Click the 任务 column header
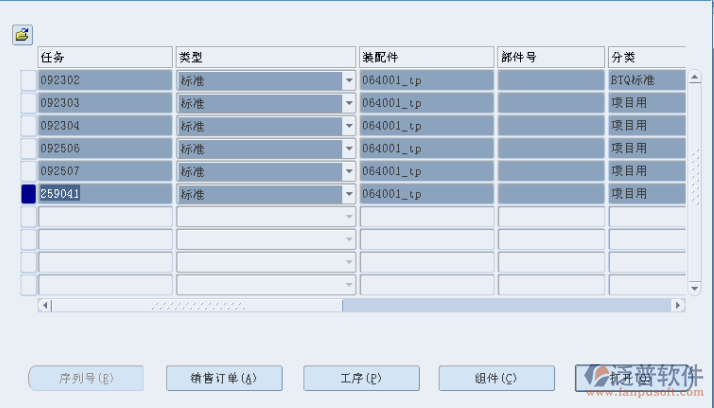 (105, 57)
